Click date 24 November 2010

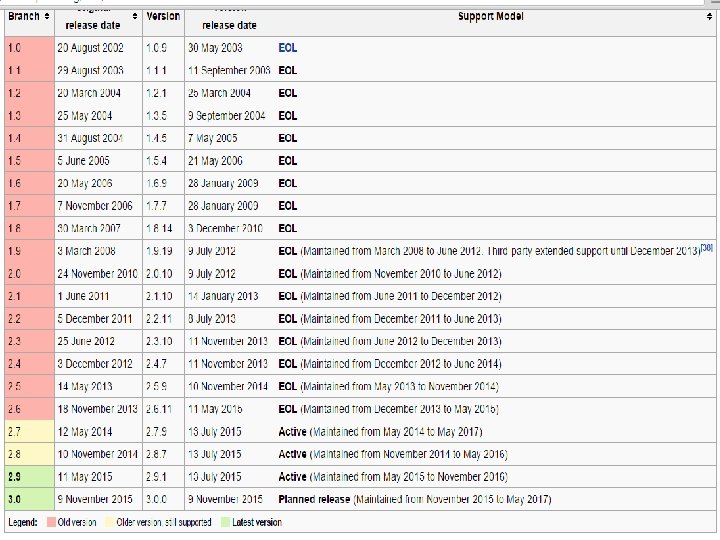point(97,274)
